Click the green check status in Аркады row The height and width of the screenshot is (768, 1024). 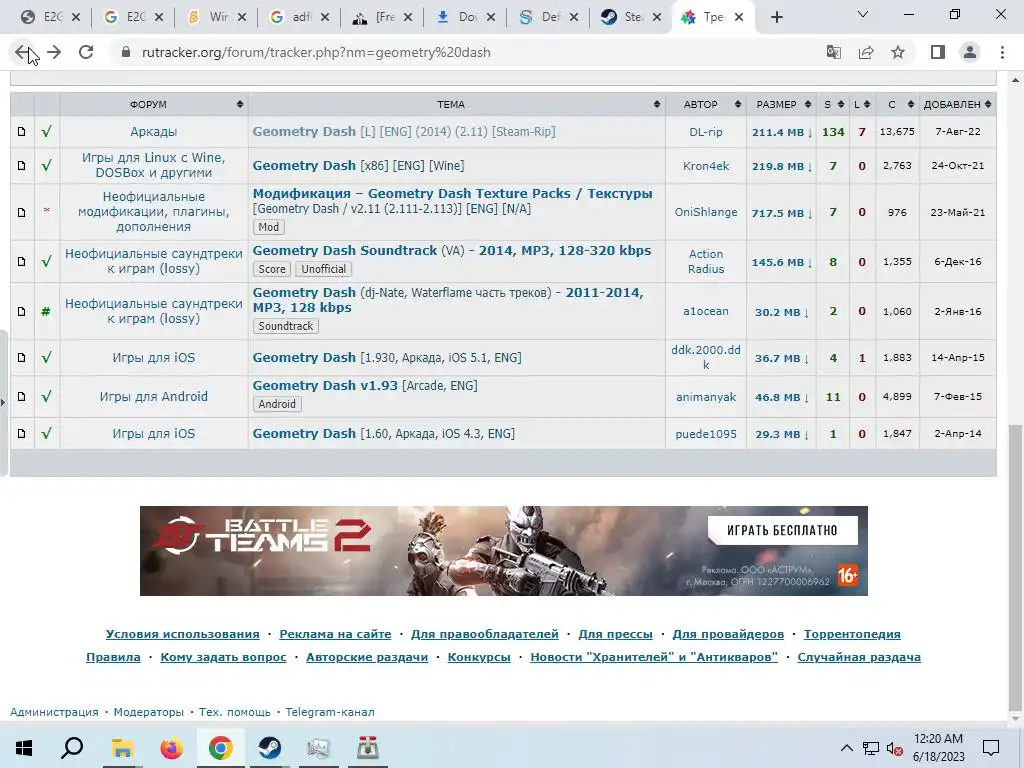(46, 131)
